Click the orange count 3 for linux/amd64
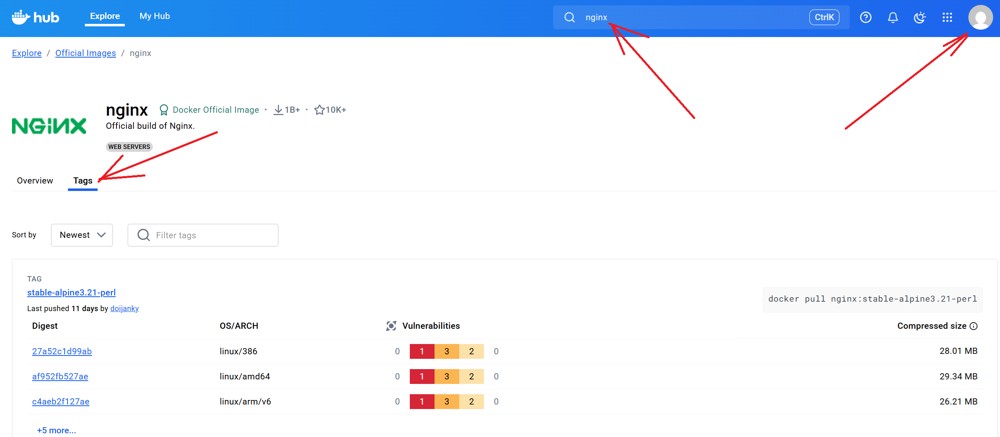The width and height of the screenshot is (1000, 437). [x=447, y=376]
